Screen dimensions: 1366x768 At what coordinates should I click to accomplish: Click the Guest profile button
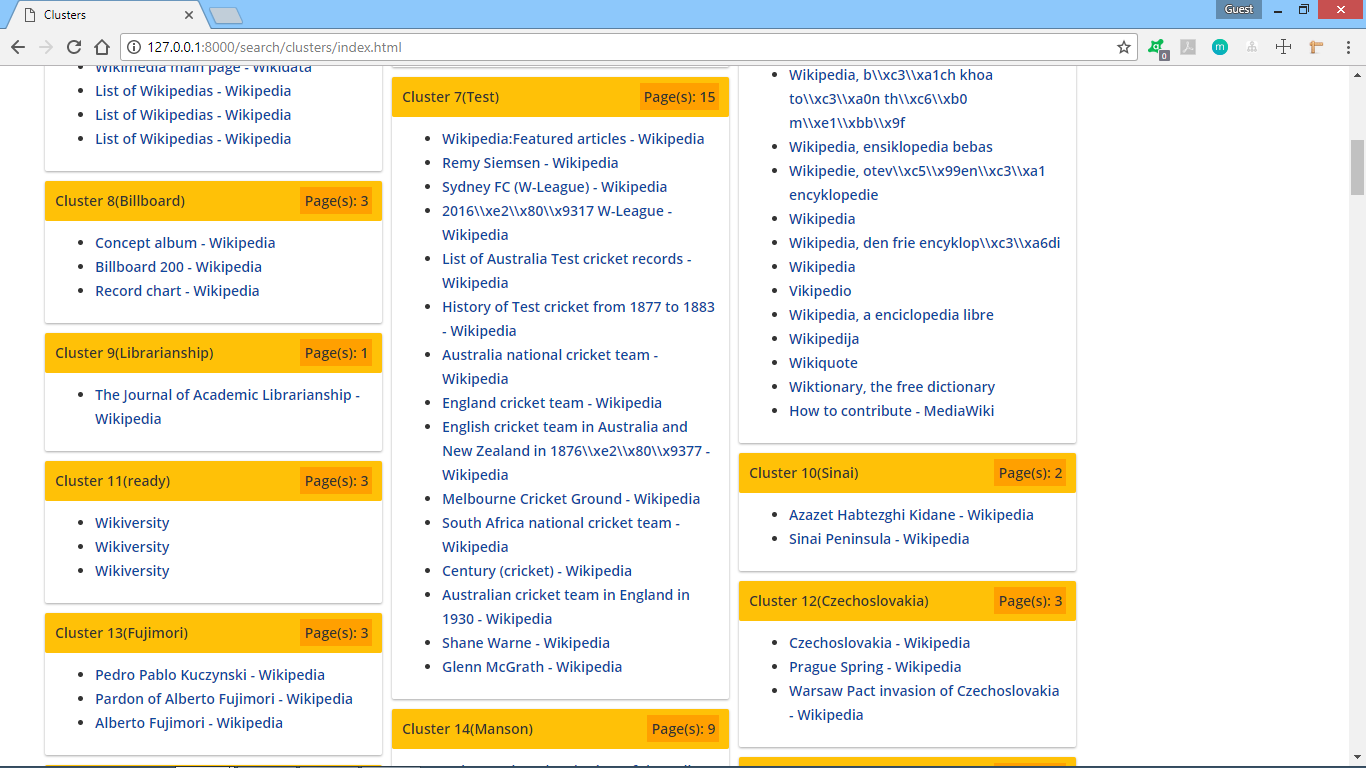pos(1239,9)
